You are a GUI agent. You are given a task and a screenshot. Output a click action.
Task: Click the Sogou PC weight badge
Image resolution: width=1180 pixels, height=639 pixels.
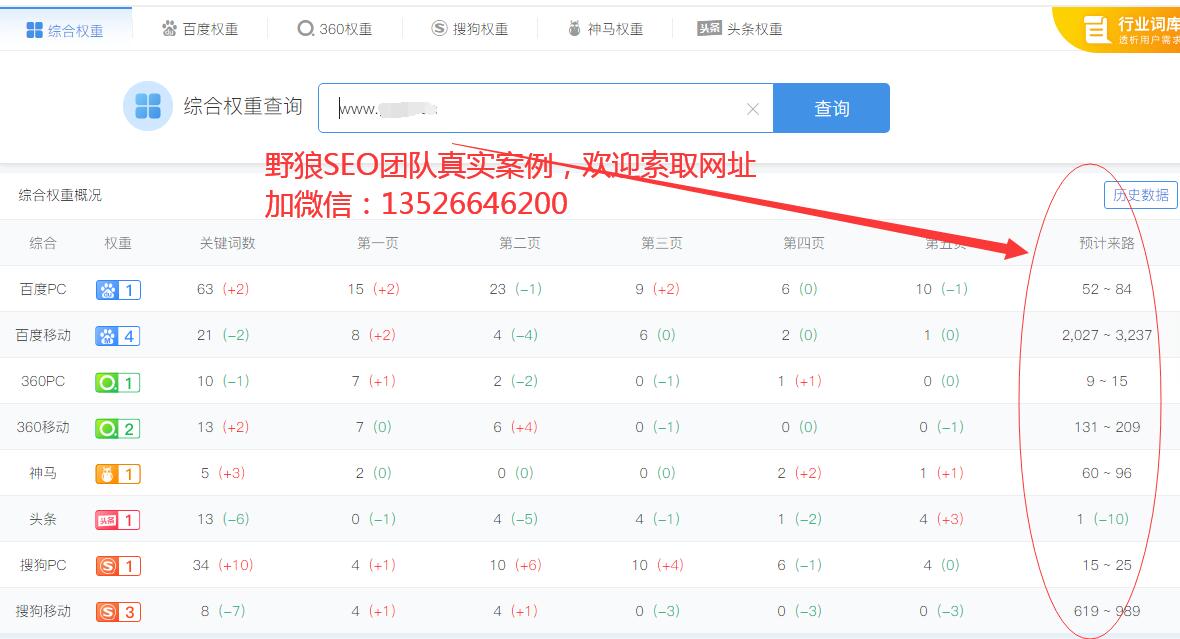point(118,566)
